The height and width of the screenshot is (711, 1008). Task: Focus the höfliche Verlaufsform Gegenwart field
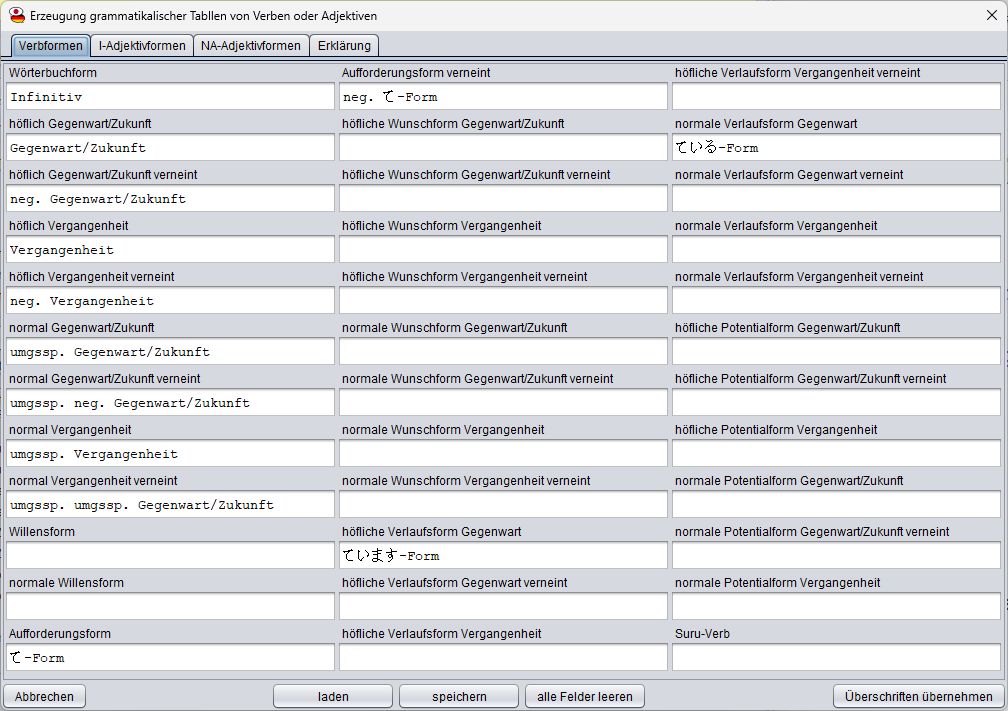point(503,556)
